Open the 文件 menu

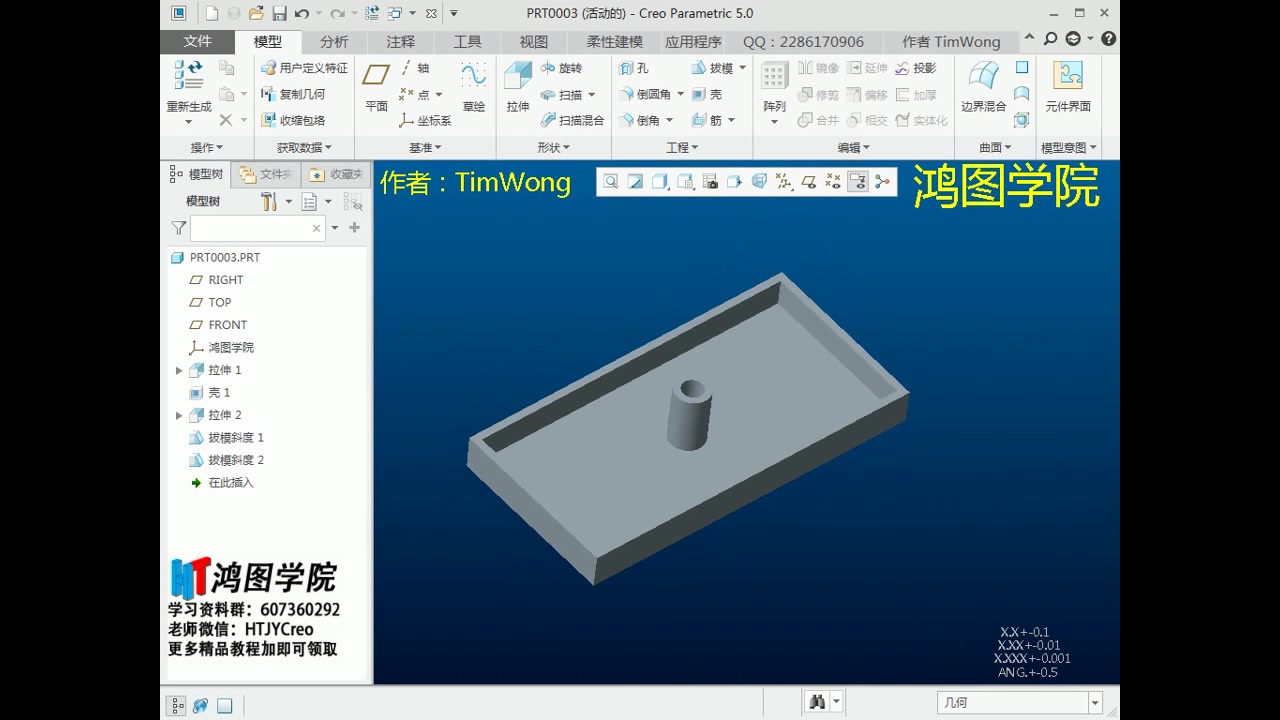pos(197,41)
